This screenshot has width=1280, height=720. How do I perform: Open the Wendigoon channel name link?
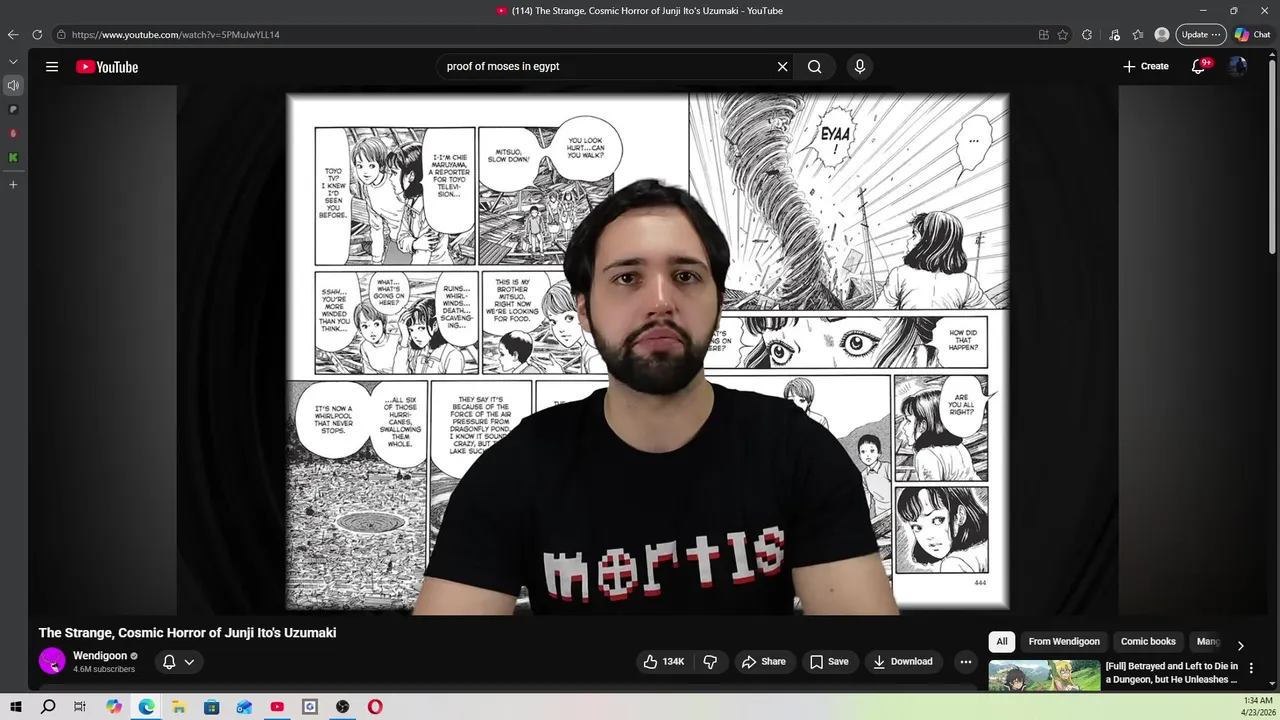pyautogui.click(x=100, y=656)
